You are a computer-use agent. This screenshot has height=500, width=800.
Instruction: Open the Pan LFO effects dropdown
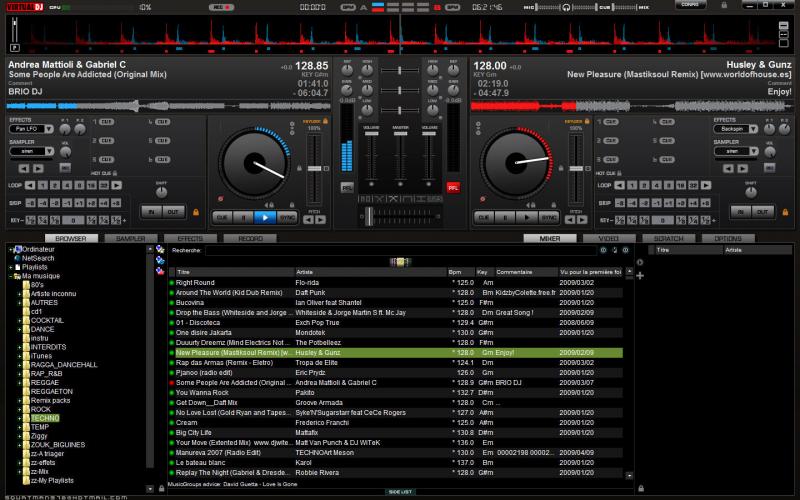click(31, 129)
